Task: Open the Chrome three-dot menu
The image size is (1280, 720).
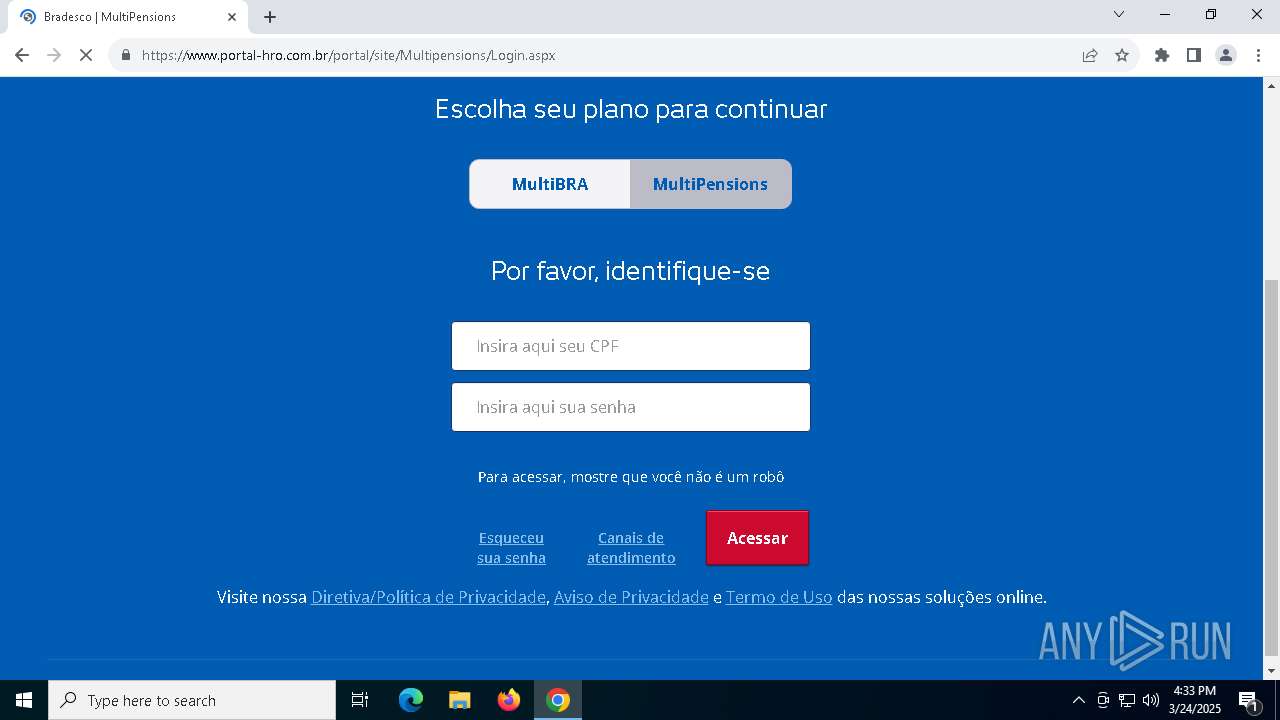Action: [x=1258, y=55]
